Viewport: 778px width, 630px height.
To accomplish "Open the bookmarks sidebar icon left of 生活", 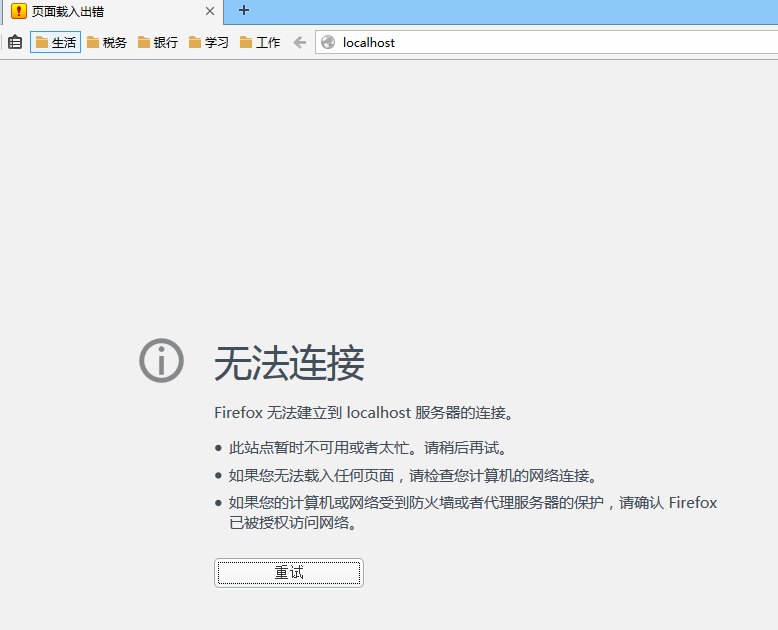I will pyautogui.click(x=15, y=42).
